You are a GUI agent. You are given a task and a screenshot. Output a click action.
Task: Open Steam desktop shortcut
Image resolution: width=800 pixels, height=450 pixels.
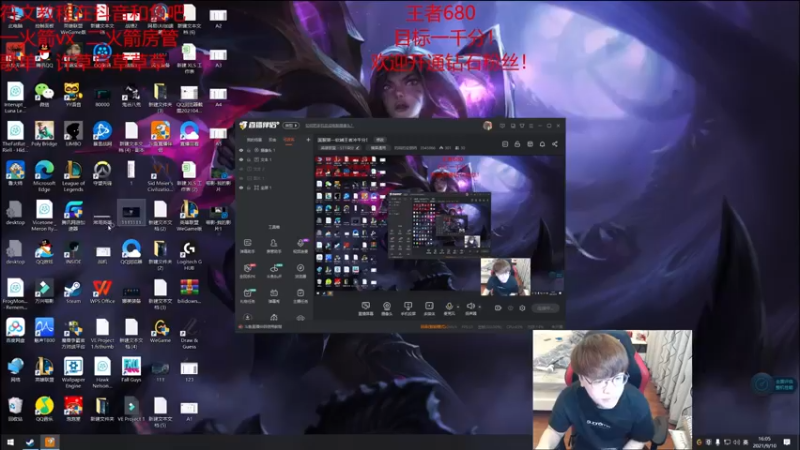pyautogui.click(x=73, y=292)
